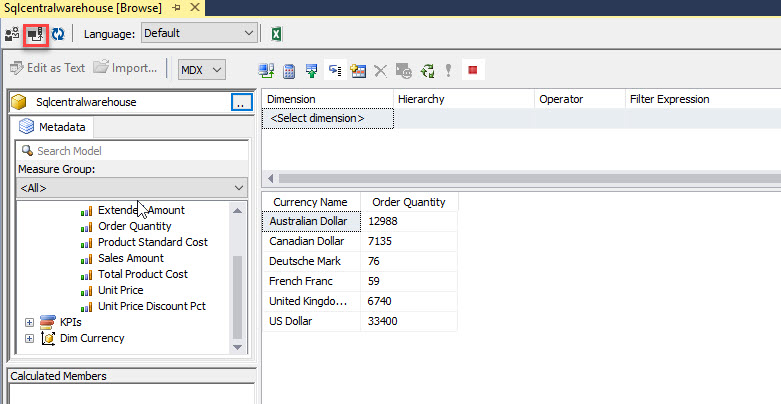Select the United Kingdo... cell
781x404 pixels.
pyautogui.click(x=311, y=301)
